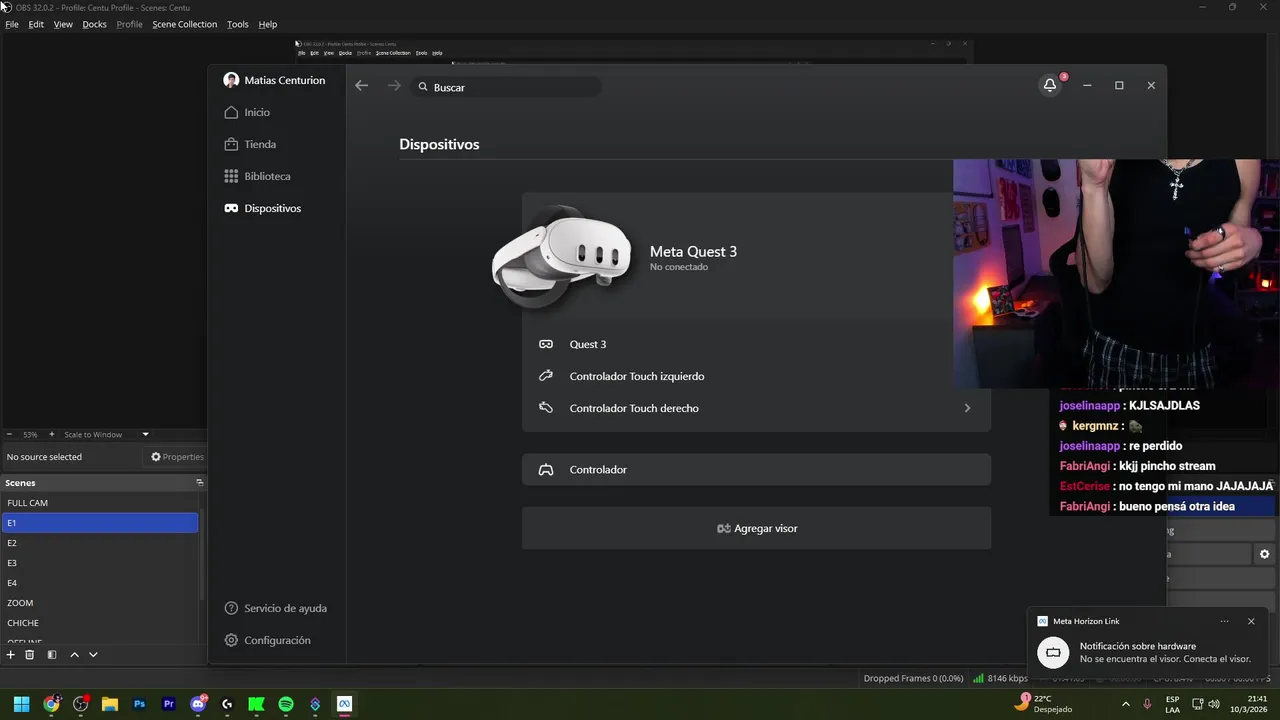Open the Inicio home section
Screen dimensions: 1280x720
[248, 112]
